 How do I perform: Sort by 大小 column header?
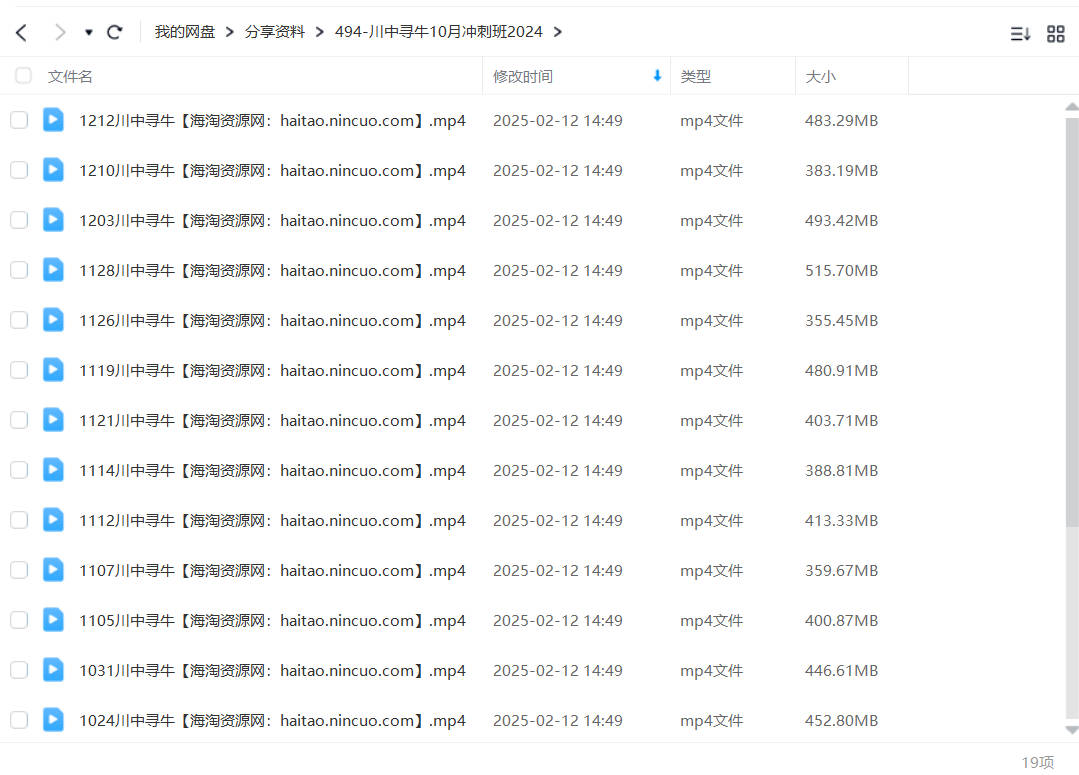click(820, 76)
